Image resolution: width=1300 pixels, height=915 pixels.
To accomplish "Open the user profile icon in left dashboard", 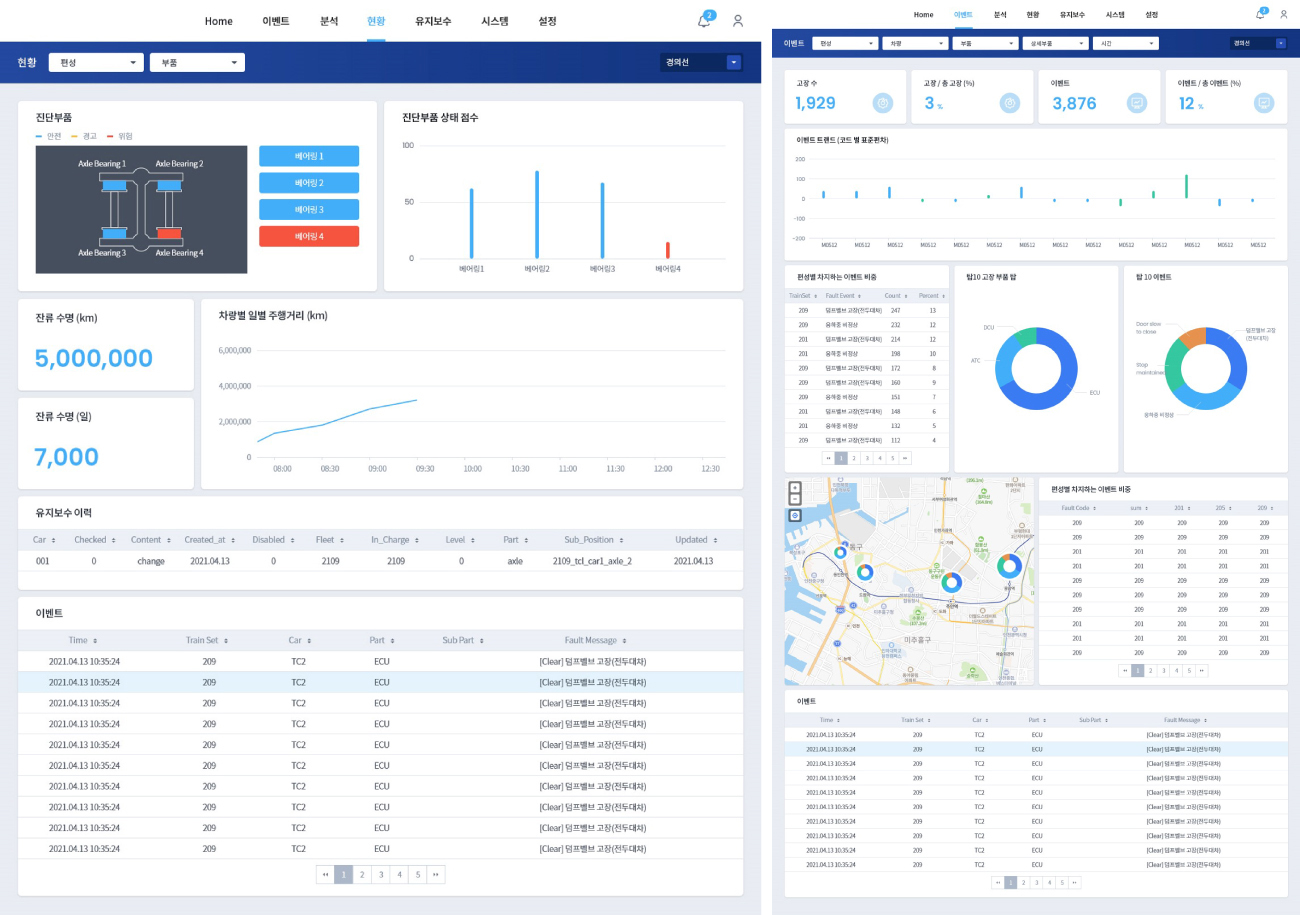I will (x=738, y=21).
